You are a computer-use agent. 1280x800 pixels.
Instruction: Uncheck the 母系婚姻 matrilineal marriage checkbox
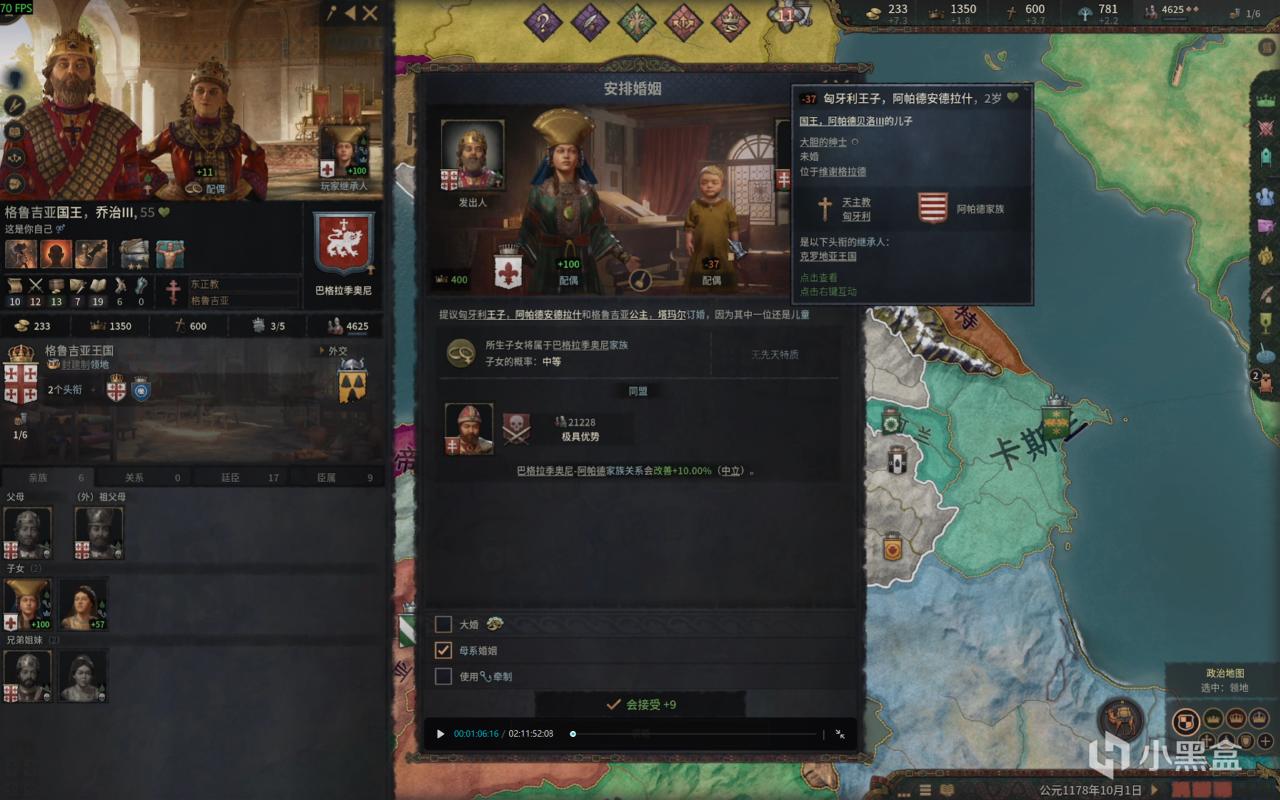(443, 650)
